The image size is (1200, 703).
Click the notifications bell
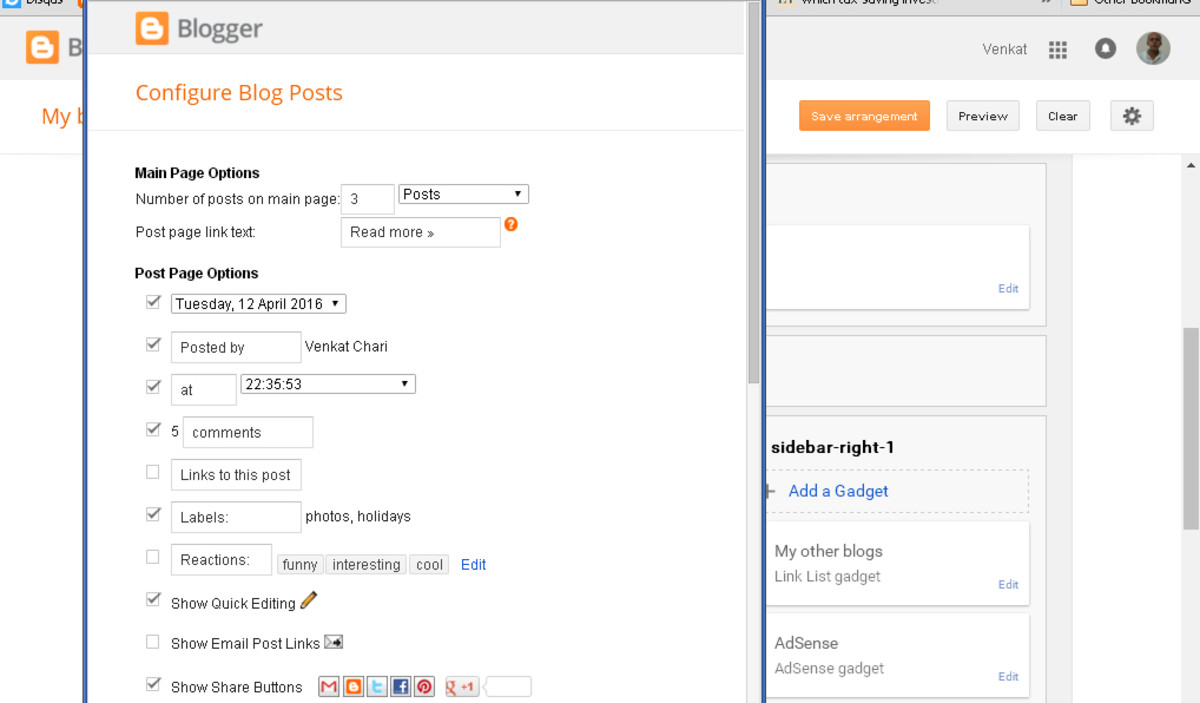pos(1105,48)
